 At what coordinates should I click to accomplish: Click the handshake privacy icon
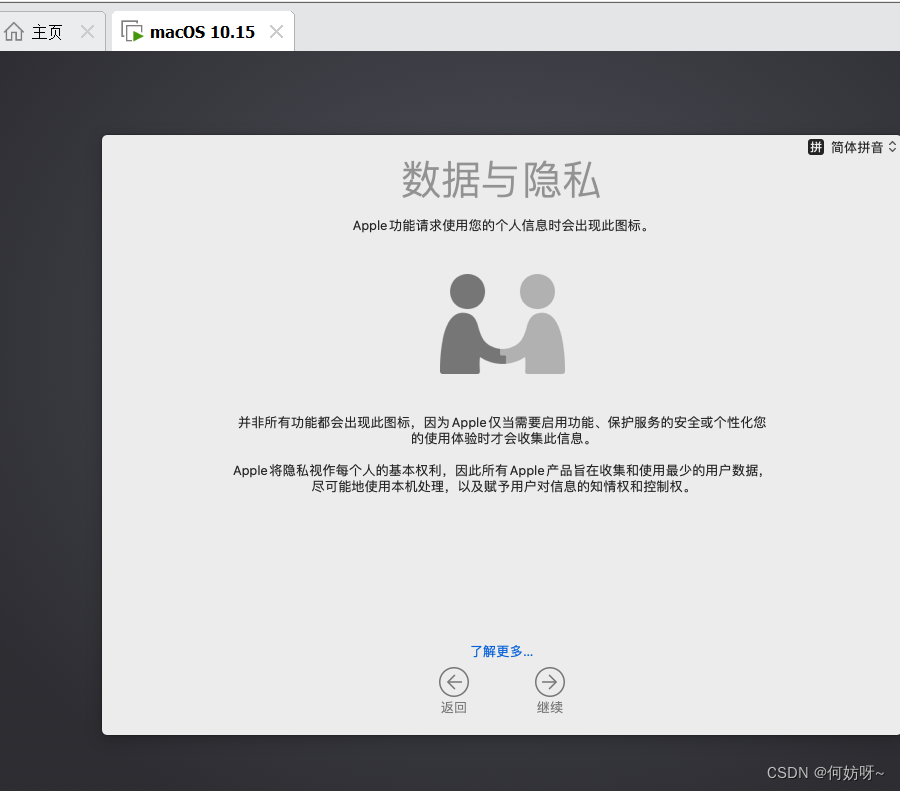point(502,324)
